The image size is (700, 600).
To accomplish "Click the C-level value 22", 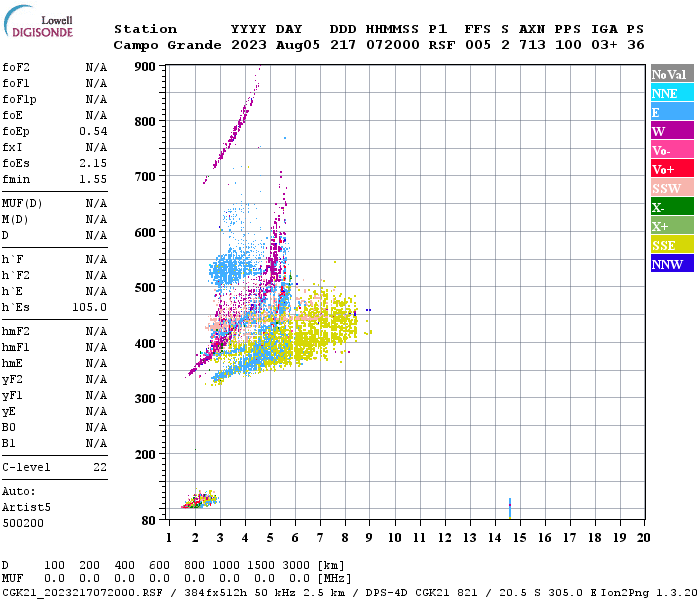I will (x=100, y=467).
